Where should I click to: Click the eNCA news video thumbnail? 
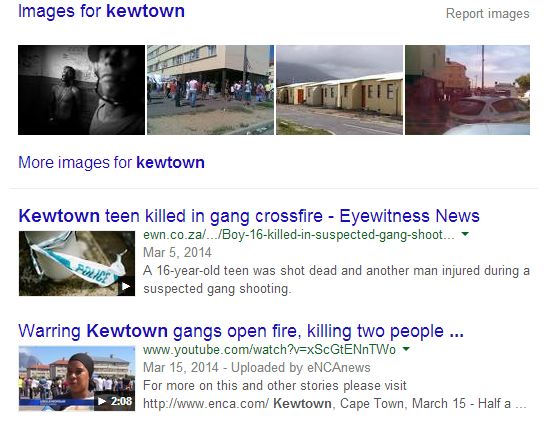point(77,378)
